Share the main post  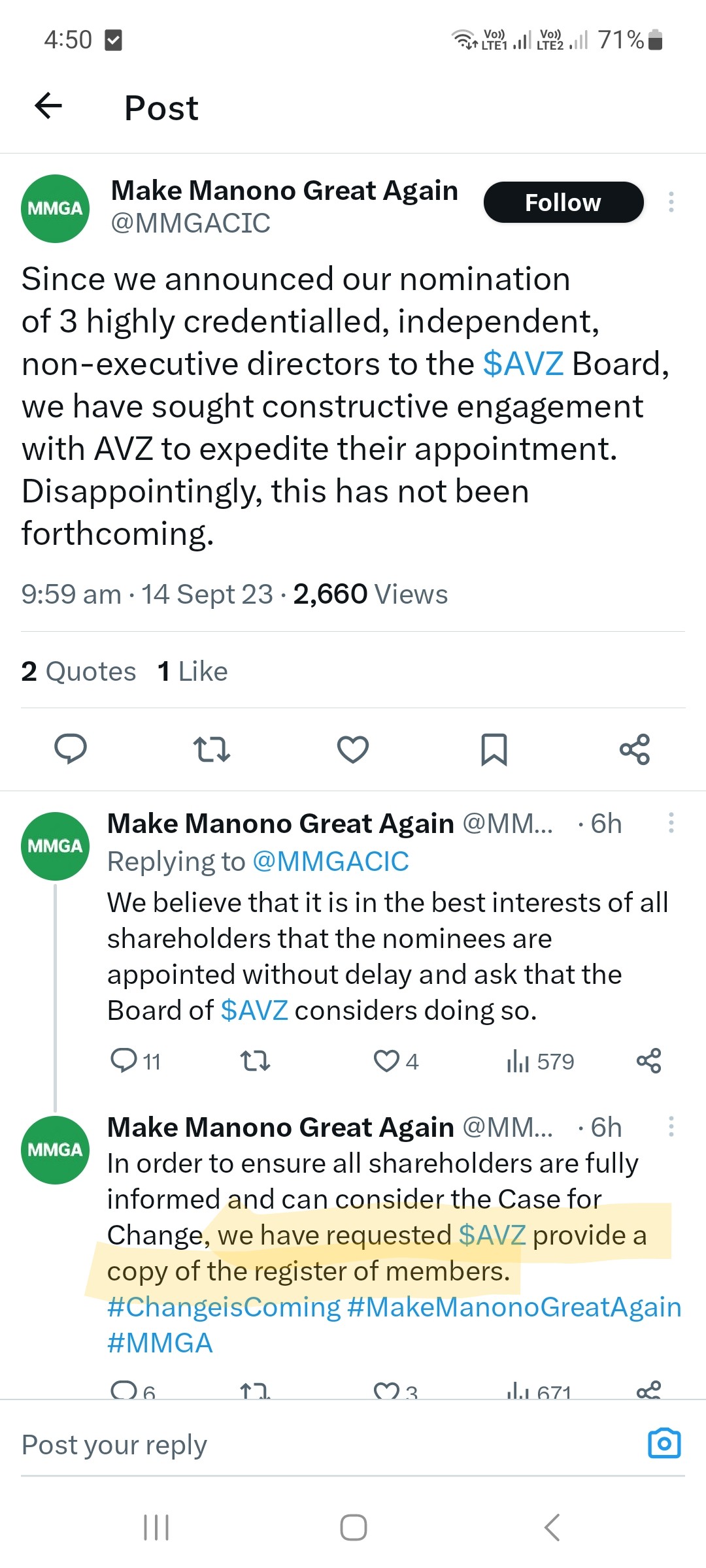point(635,749)
